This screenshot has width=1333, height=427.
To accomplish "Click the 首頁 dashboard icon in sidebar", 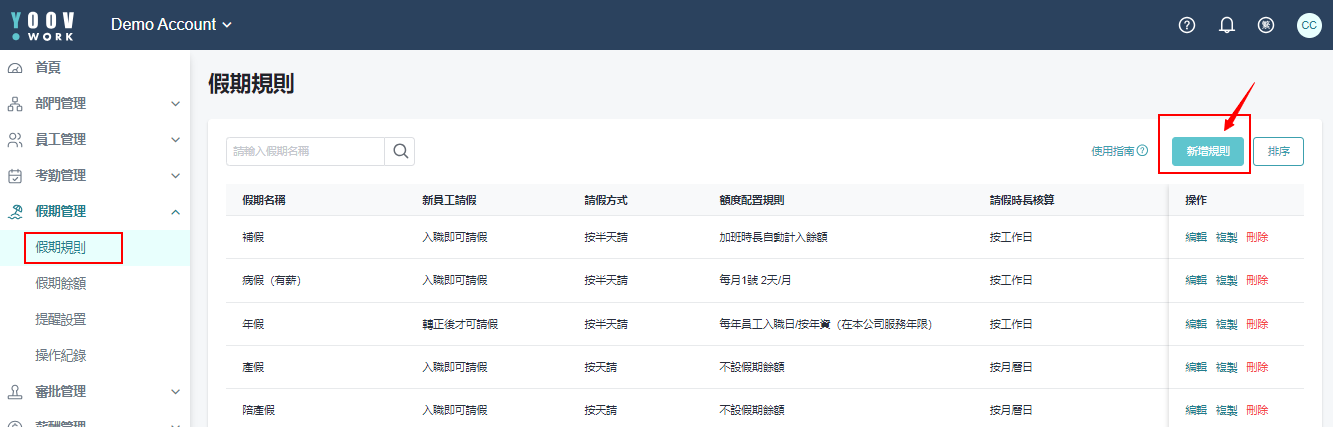I will [x=15, y=68].
